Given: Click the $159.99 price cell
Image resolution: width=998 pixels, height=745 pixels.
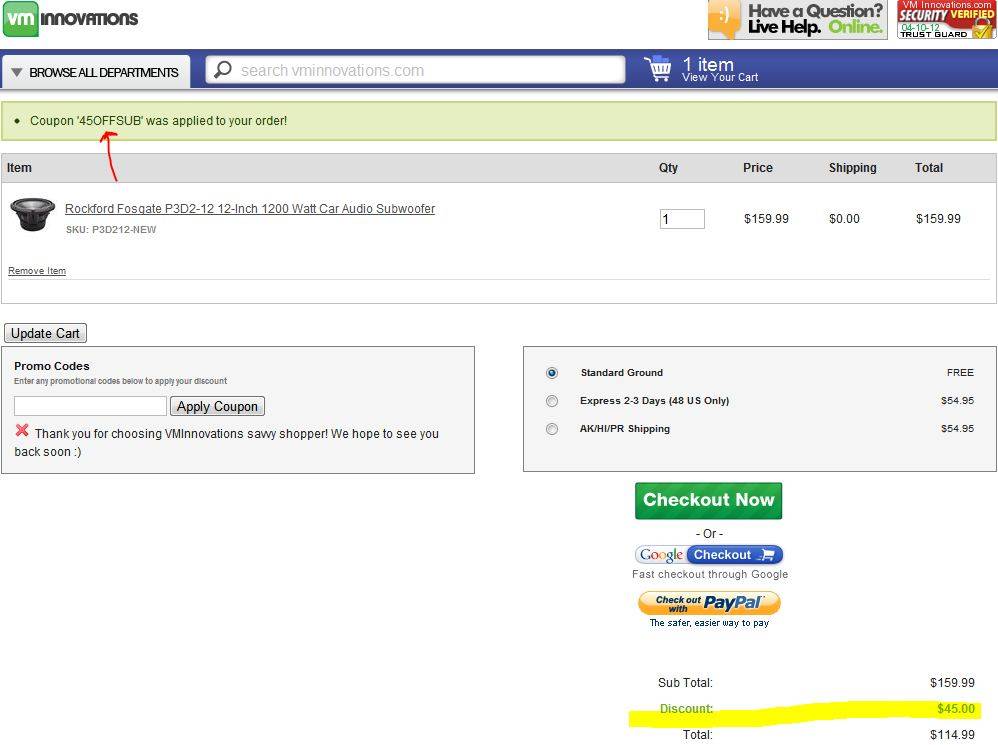Looking at the screenshot, I should 766,219.
